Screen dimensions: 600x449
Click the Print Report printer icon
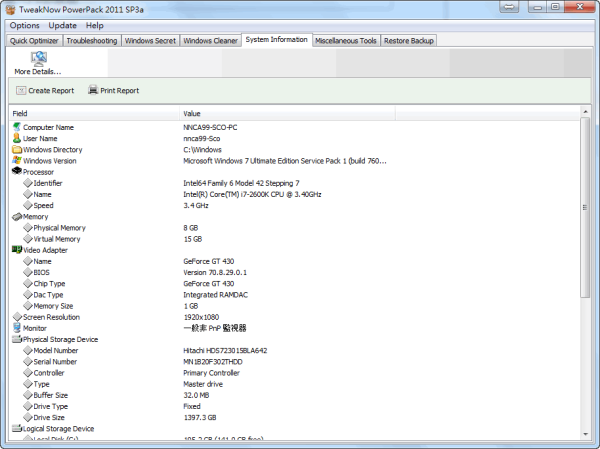93,90
